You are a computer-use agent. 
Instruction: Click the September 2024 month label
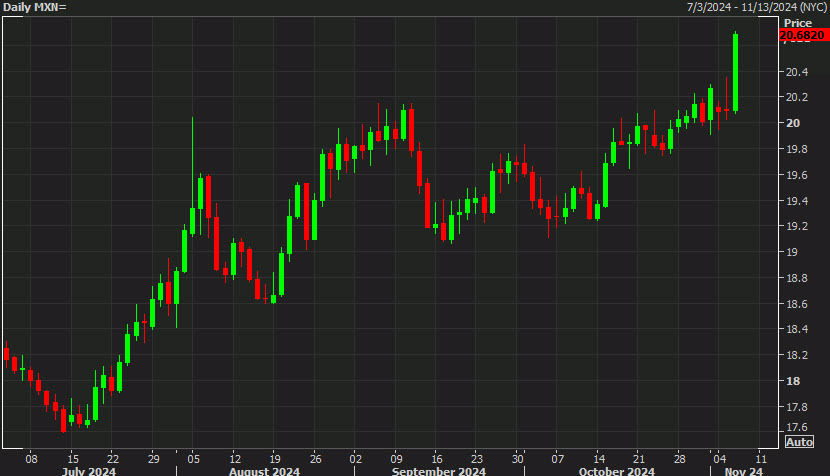438,470
